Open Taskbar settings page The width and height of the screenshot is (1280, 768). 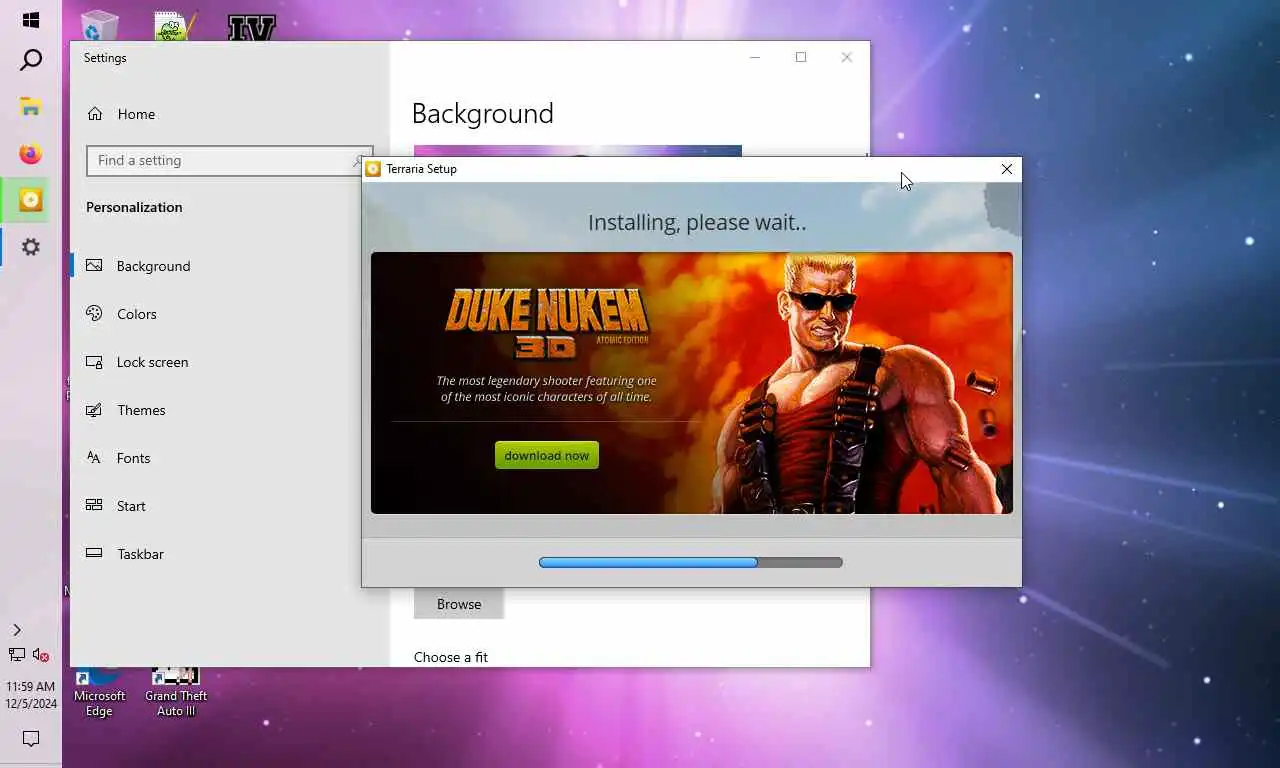(x=140, y=554)
